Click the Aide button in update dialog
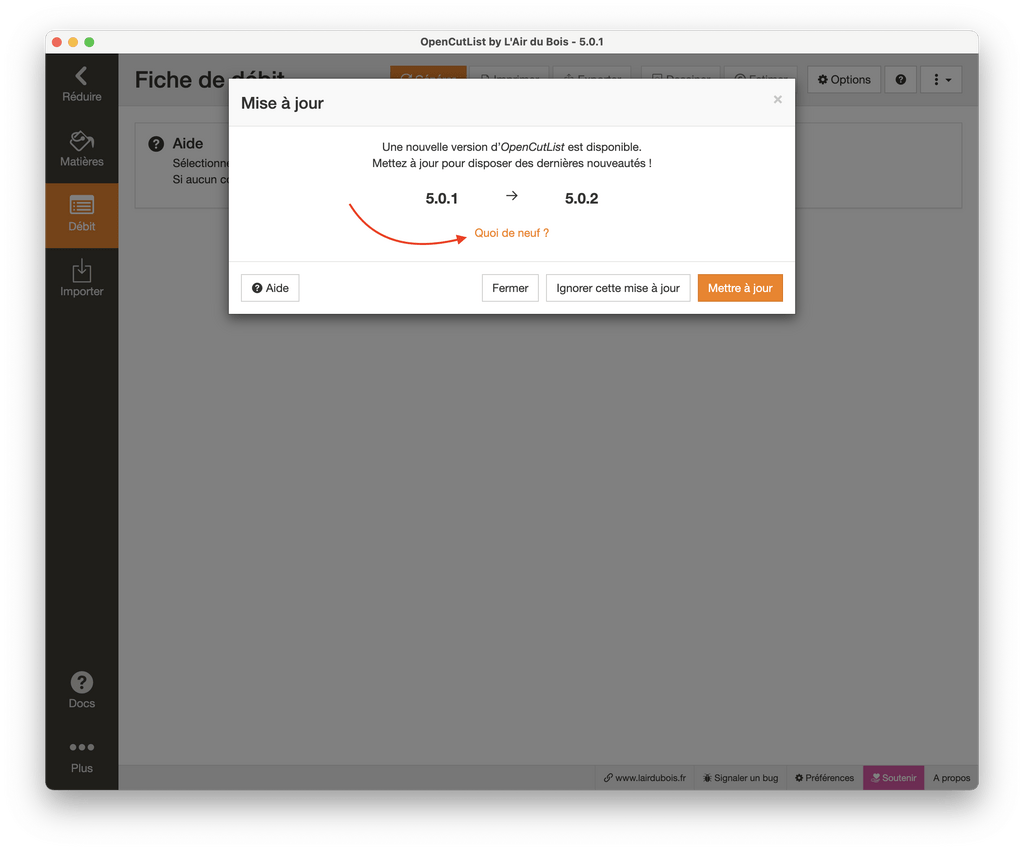 click(270, 288)
